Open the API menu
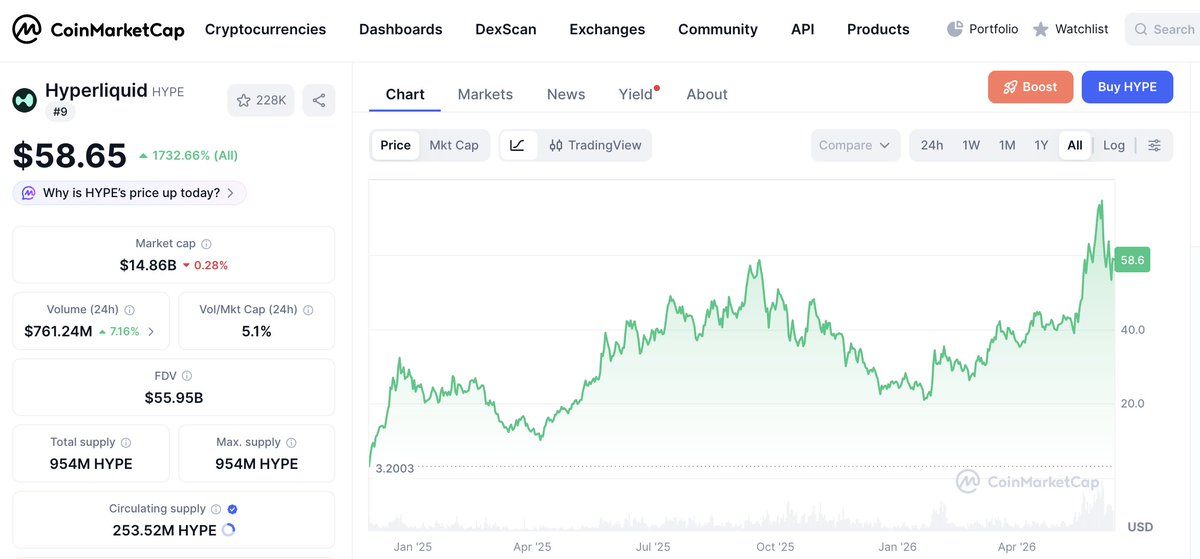1200x559 pixels. point(802,29)
